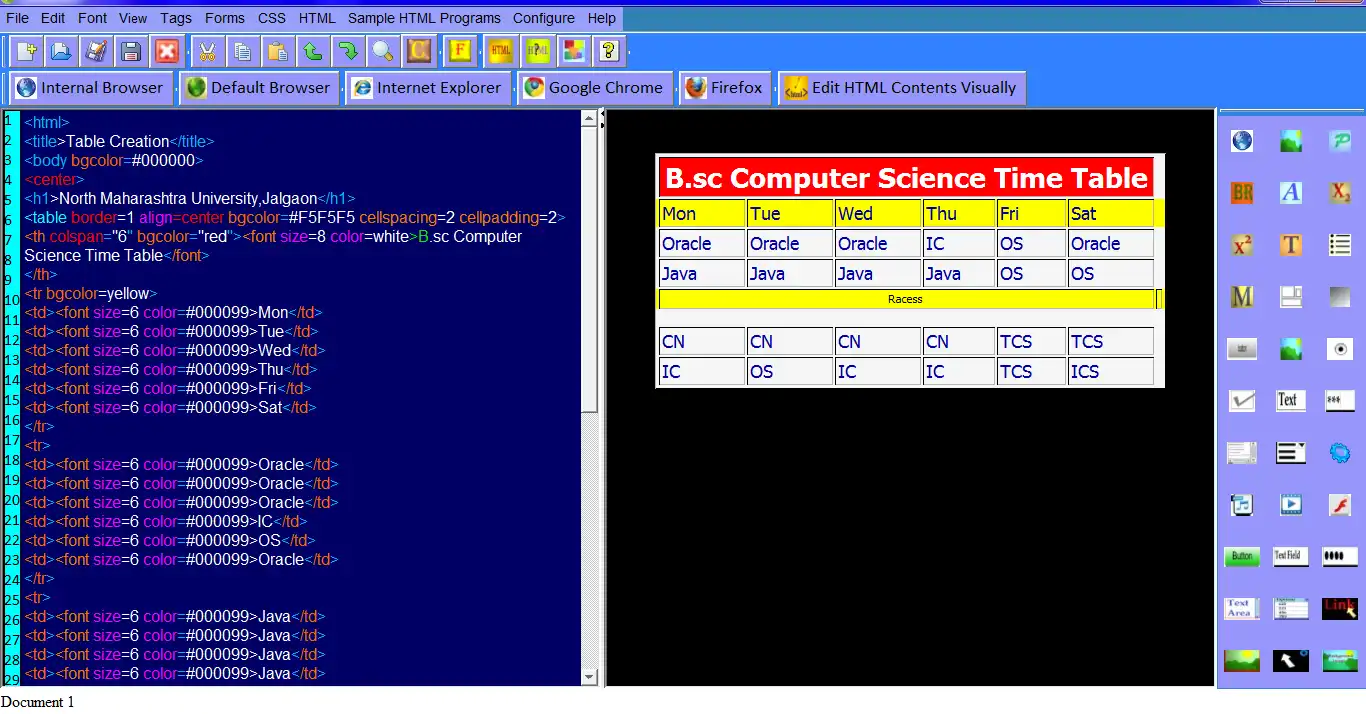The image size is (1366, 714).
Task: Click the Racess cell in preview table
Action: 906,299
